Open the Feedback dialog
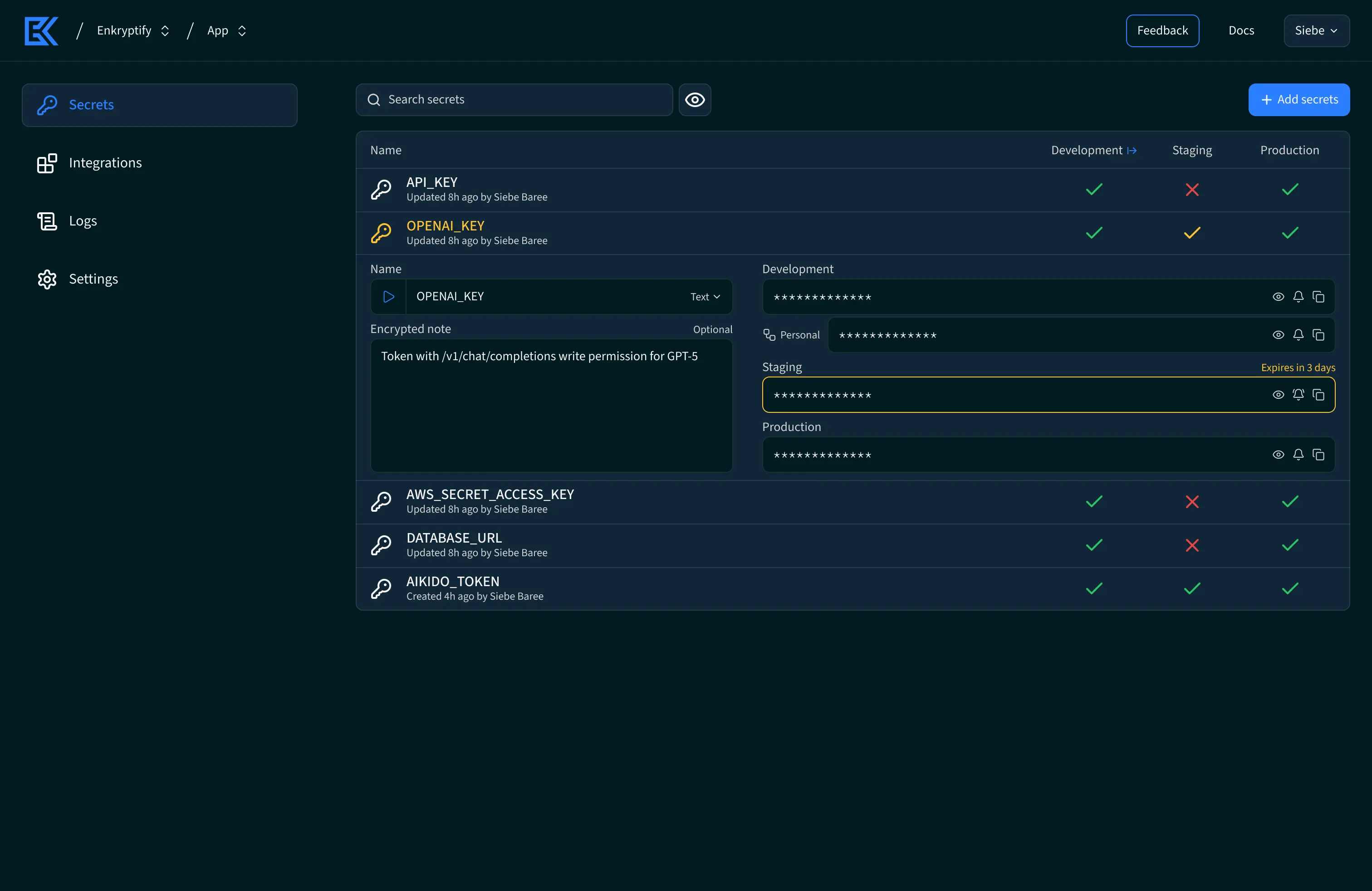 pyautogui.click(x=1163, y=30)
